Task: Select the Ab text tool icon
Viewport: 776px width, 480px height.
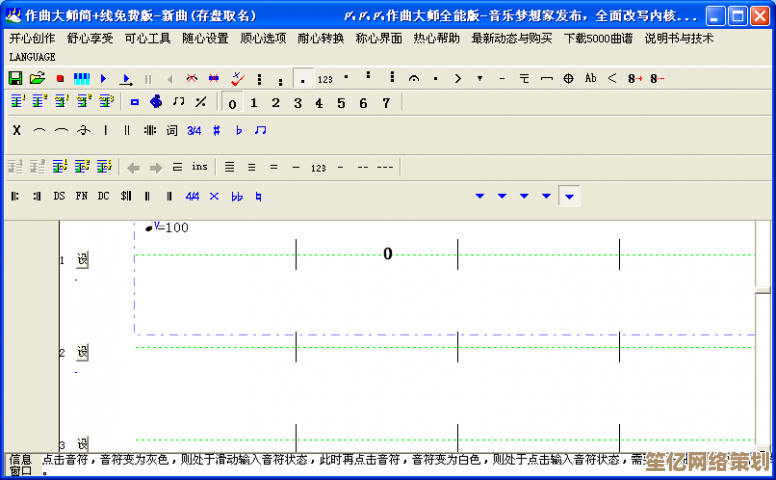Action: tap(590, 78)
